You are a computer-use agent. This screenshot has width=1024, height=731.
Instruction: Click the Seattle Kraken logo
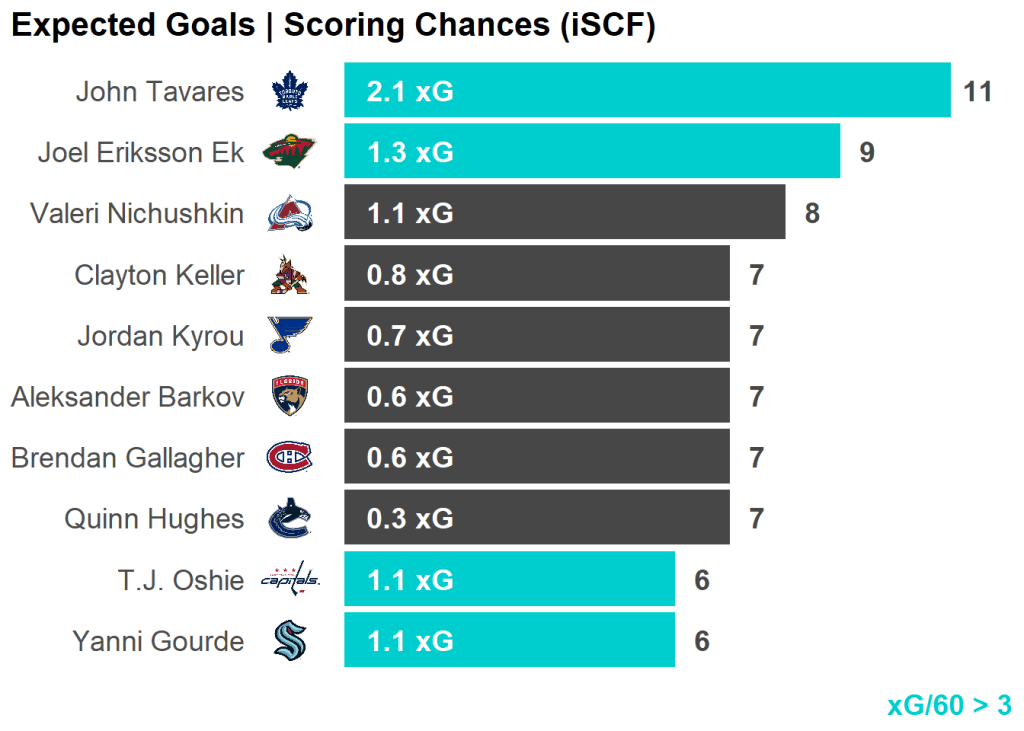pos(290,640)
